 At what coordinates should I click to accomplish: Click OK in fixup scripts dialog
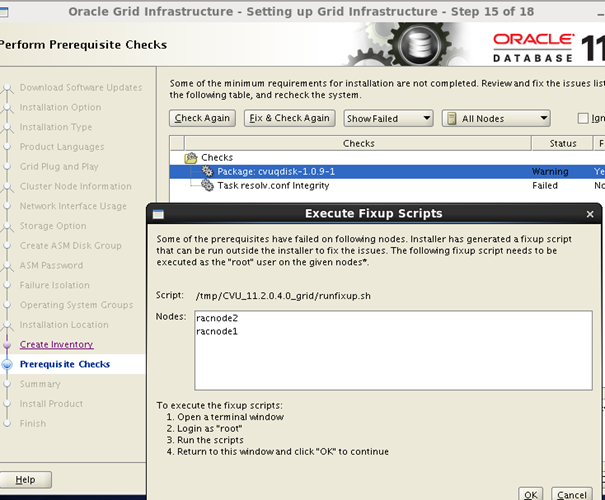click(x=531, y=494)
